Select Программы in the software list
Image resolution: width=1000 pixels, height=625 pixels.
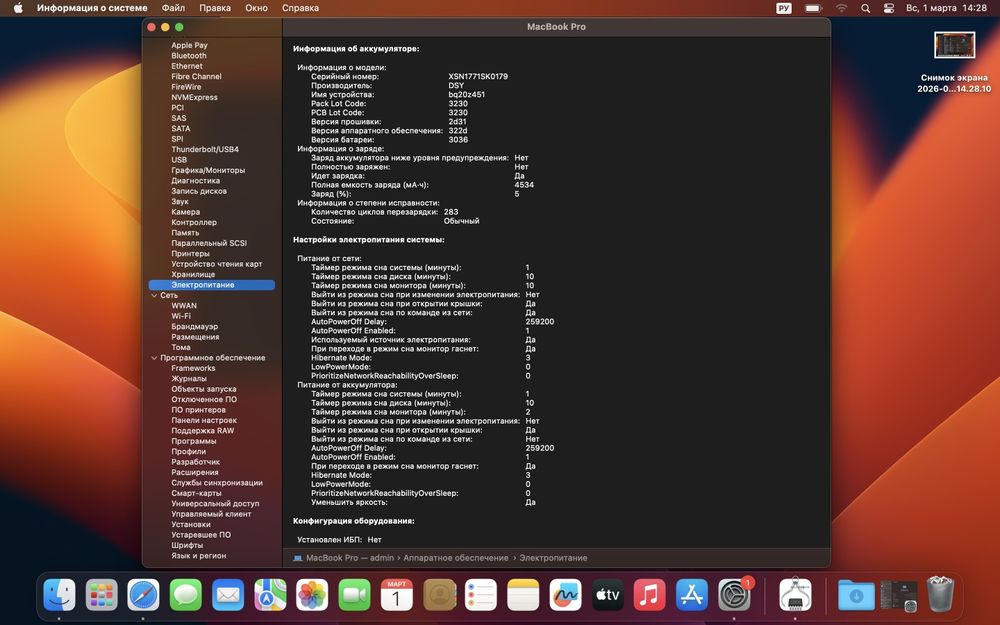(193, 441)
